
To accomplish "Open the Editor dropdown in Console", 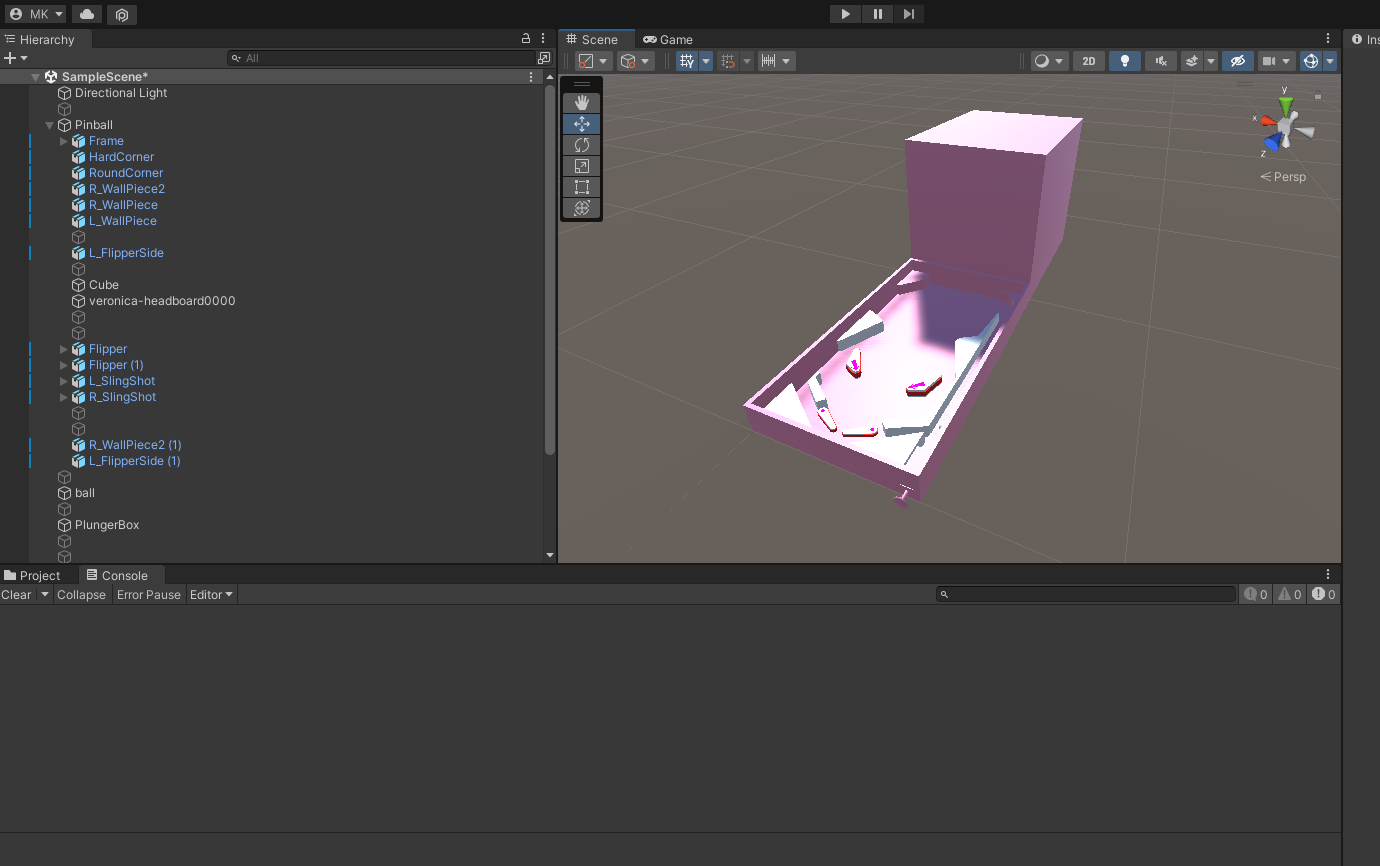I will [211, 594].
